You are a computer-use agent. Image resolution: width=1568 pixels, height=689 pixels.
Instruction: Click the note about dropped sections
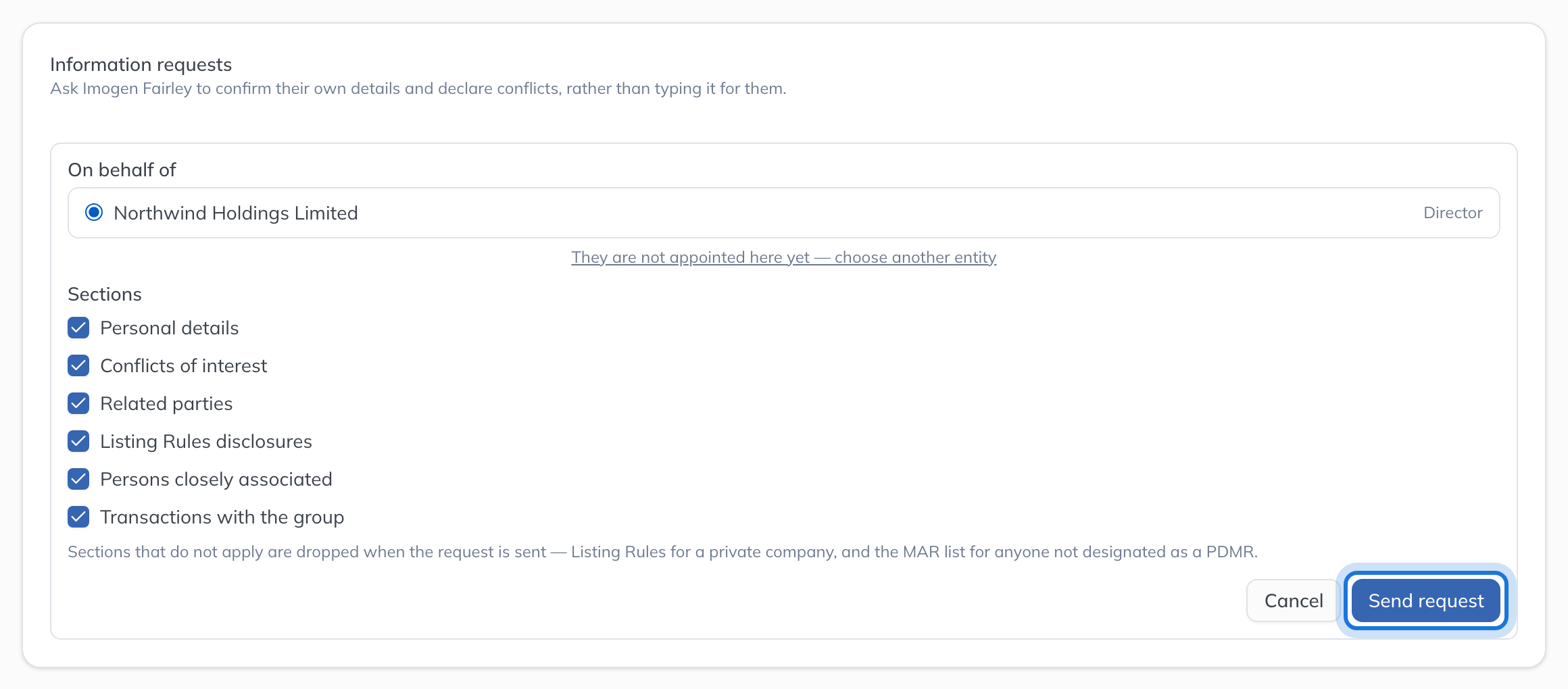point(662,552)
